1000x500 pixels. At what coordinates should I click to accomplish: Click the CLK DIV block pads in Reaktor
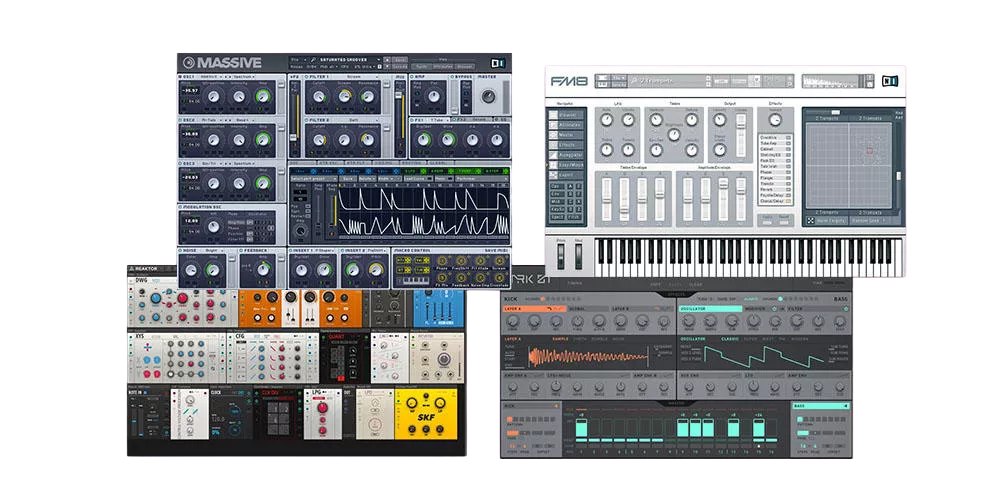click(x=277, y=420)
